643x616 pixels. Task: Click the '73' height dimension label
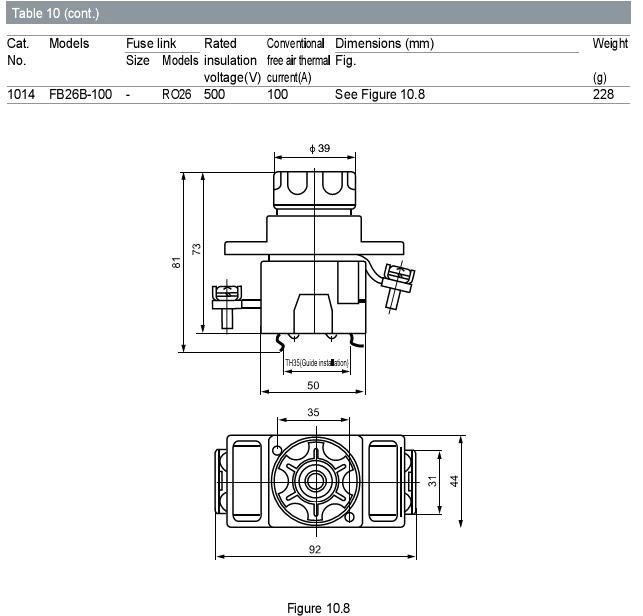pos(196,249)
